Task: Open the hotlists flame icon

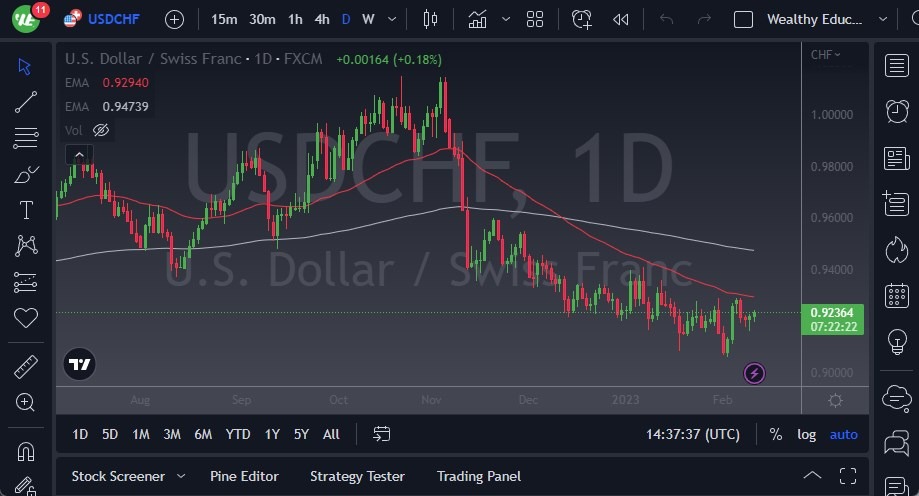Action: tap(897, 250)
